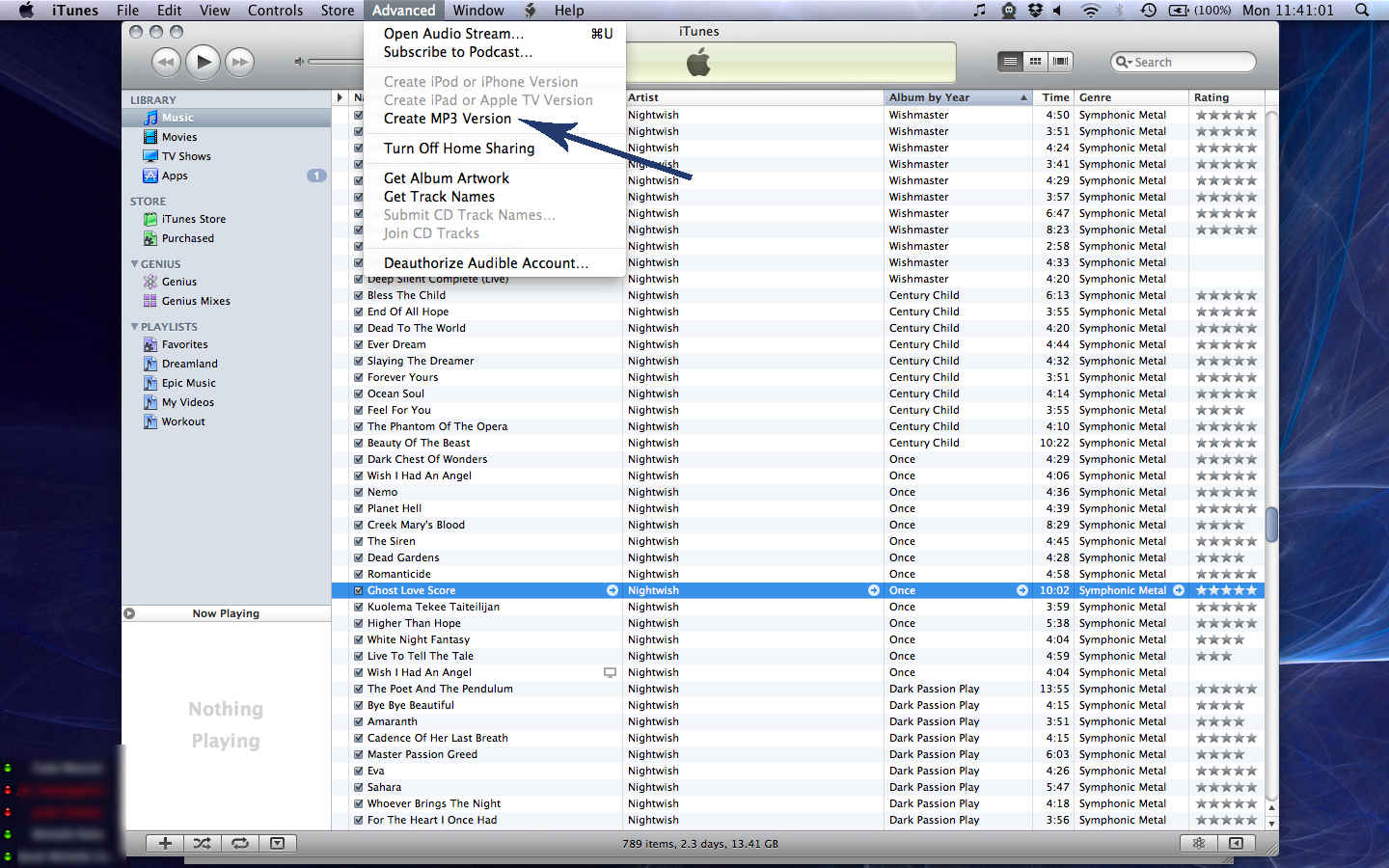
Task: Click the Time column header
Action: [x=1054, y=97]
